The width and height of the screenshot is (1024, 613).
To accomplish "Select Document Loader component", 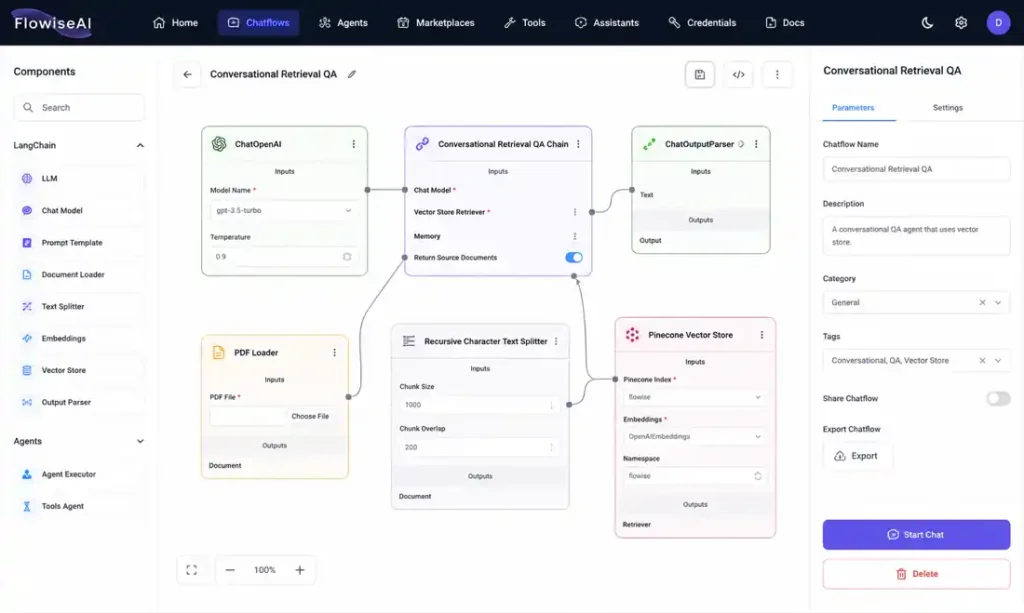I will click(x=79, y=274).
